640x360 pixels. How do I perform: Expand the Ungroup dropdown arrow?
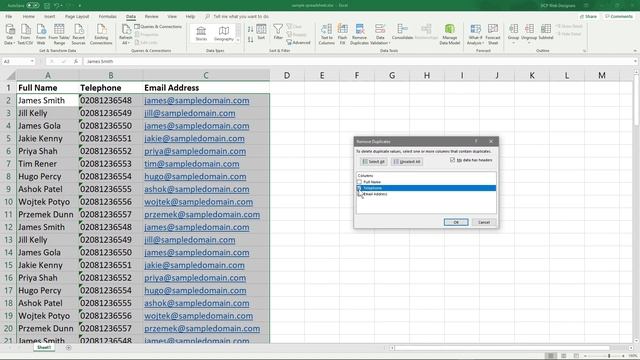point(529,42)
